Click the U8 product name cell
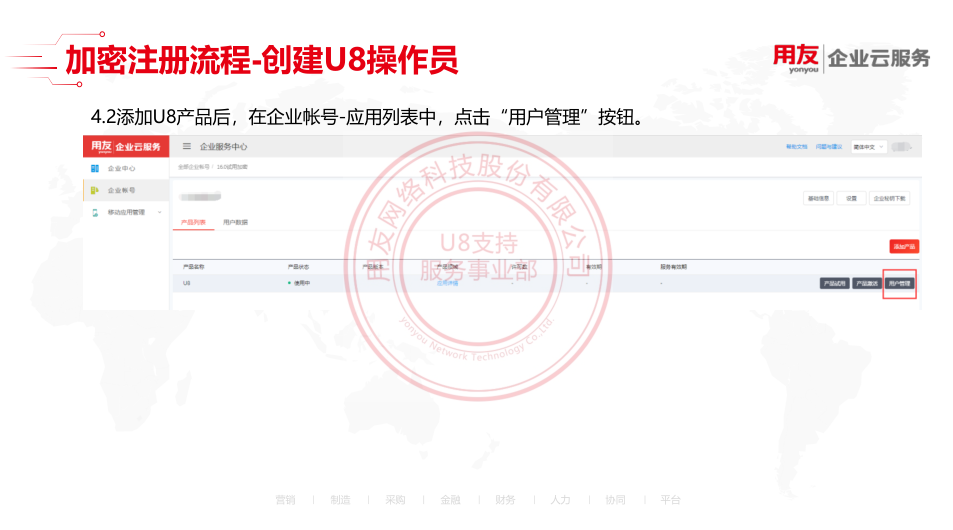Image resolution: width=953 pixels, height=530 pixels. (187, 283)
